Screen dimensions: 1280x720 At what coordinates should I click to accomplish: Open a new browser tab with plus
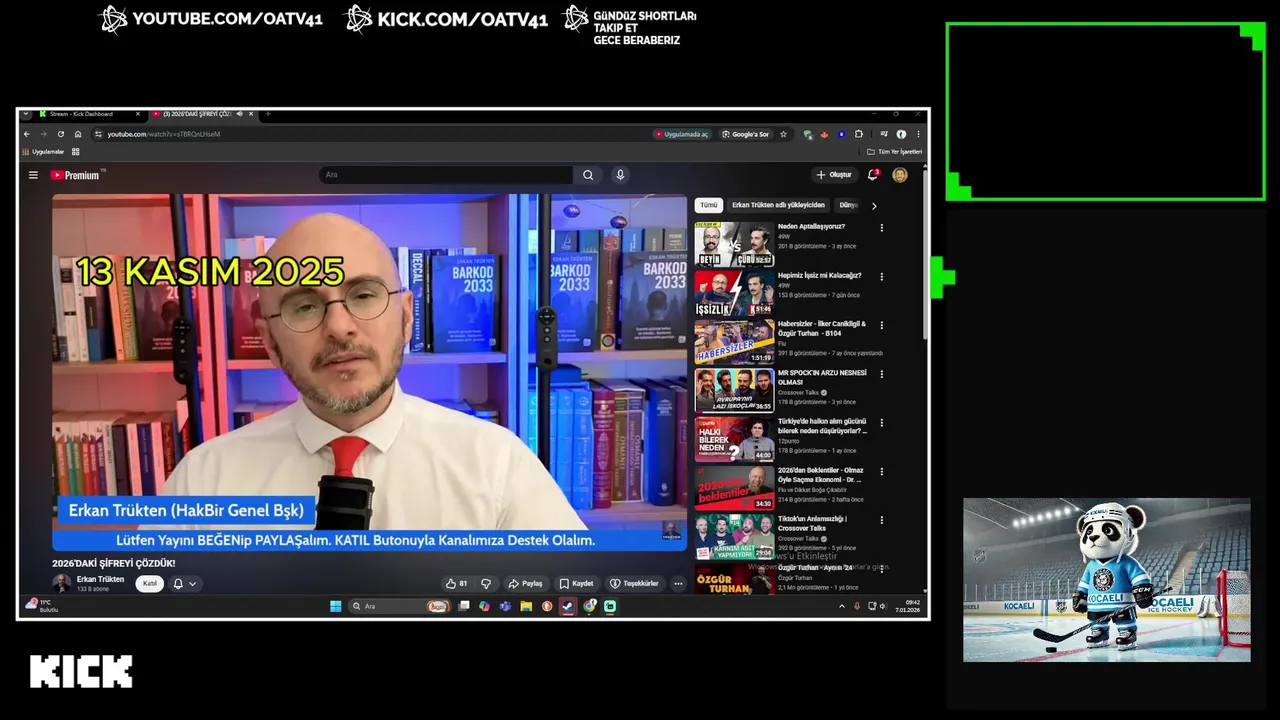(268, 114)
